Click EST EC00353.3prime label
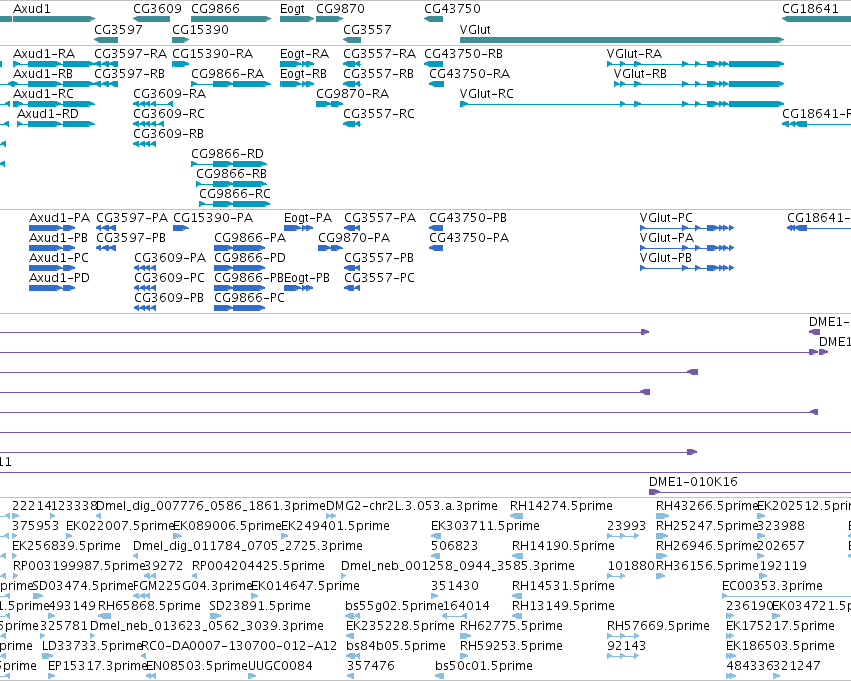851x681 pixels. 772,586
